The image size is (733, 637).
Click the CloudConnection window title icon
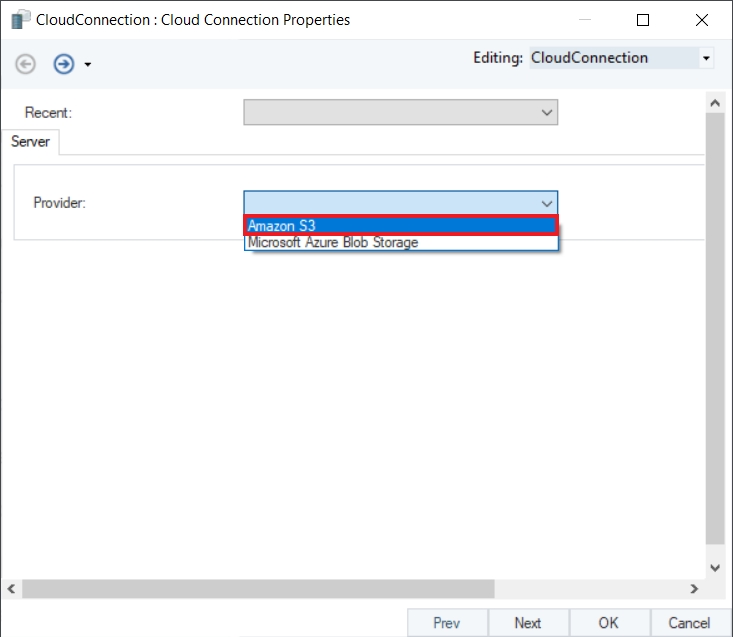(20, 20)
